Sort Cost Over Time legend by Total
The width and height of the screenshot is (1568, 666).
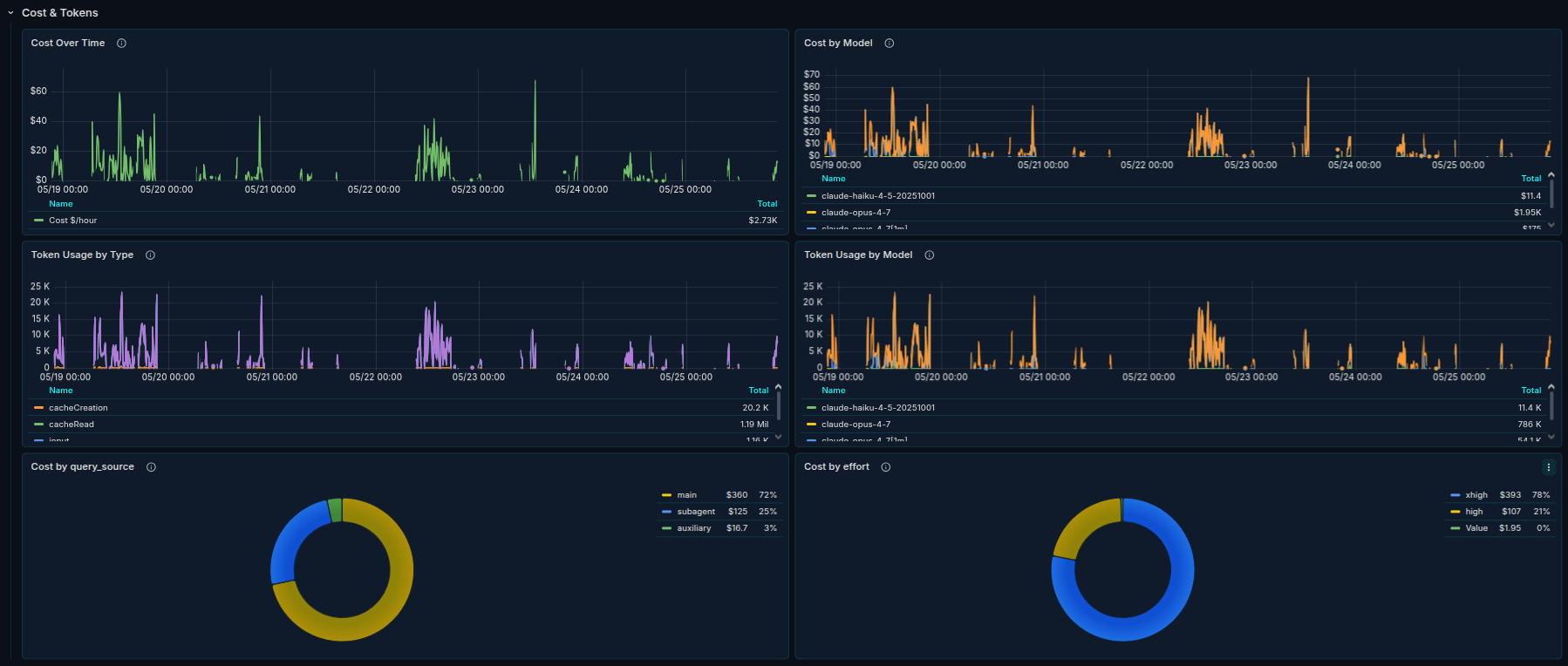click(767, 203)
